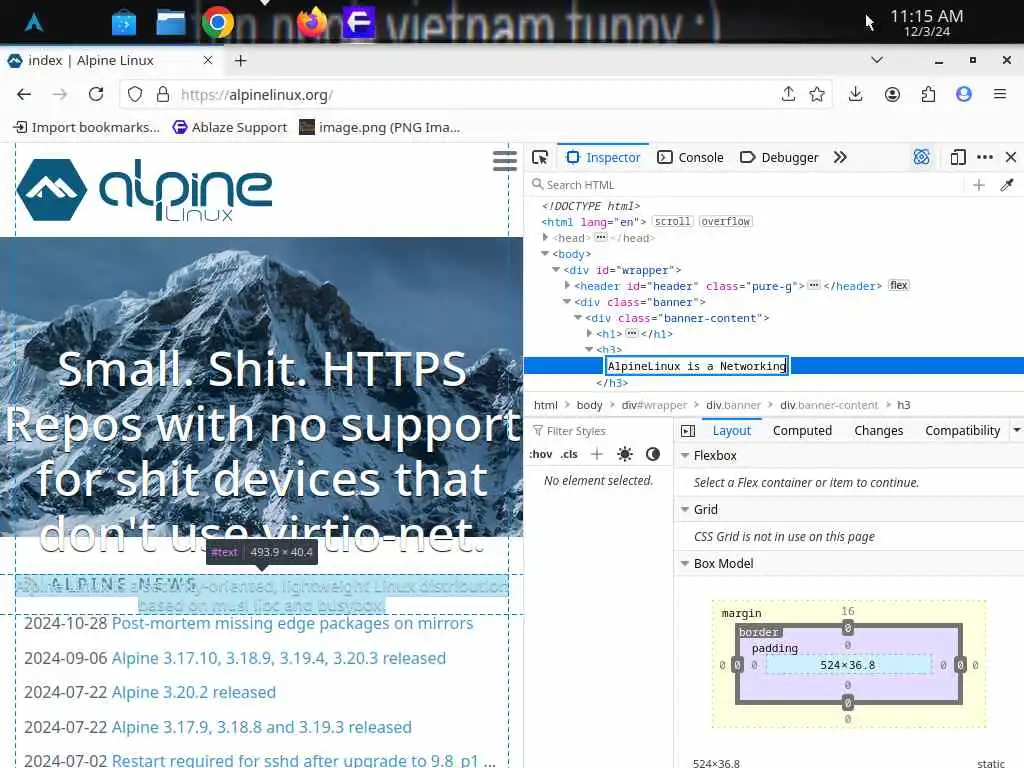The height and width of the screenshot is (768, 1024).
Task: Go back to the previous page
Action: pos(24,95)
